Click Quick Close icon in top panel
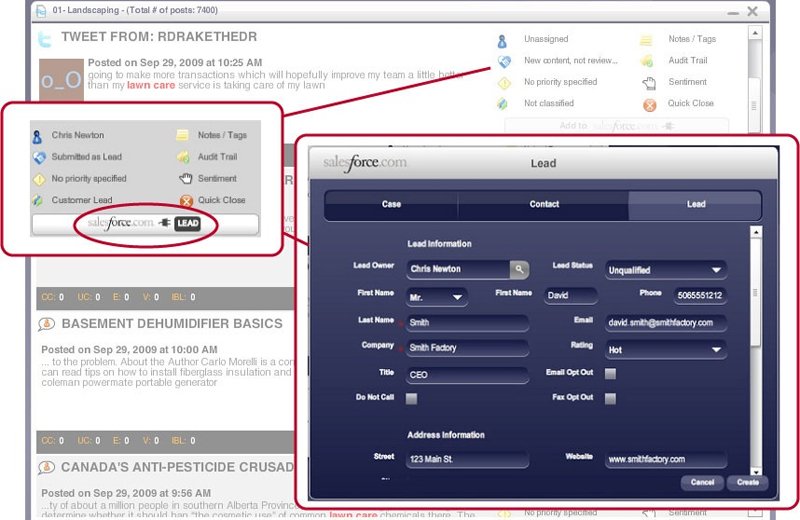Screen dimensions: 800x520 pos(649,105)
